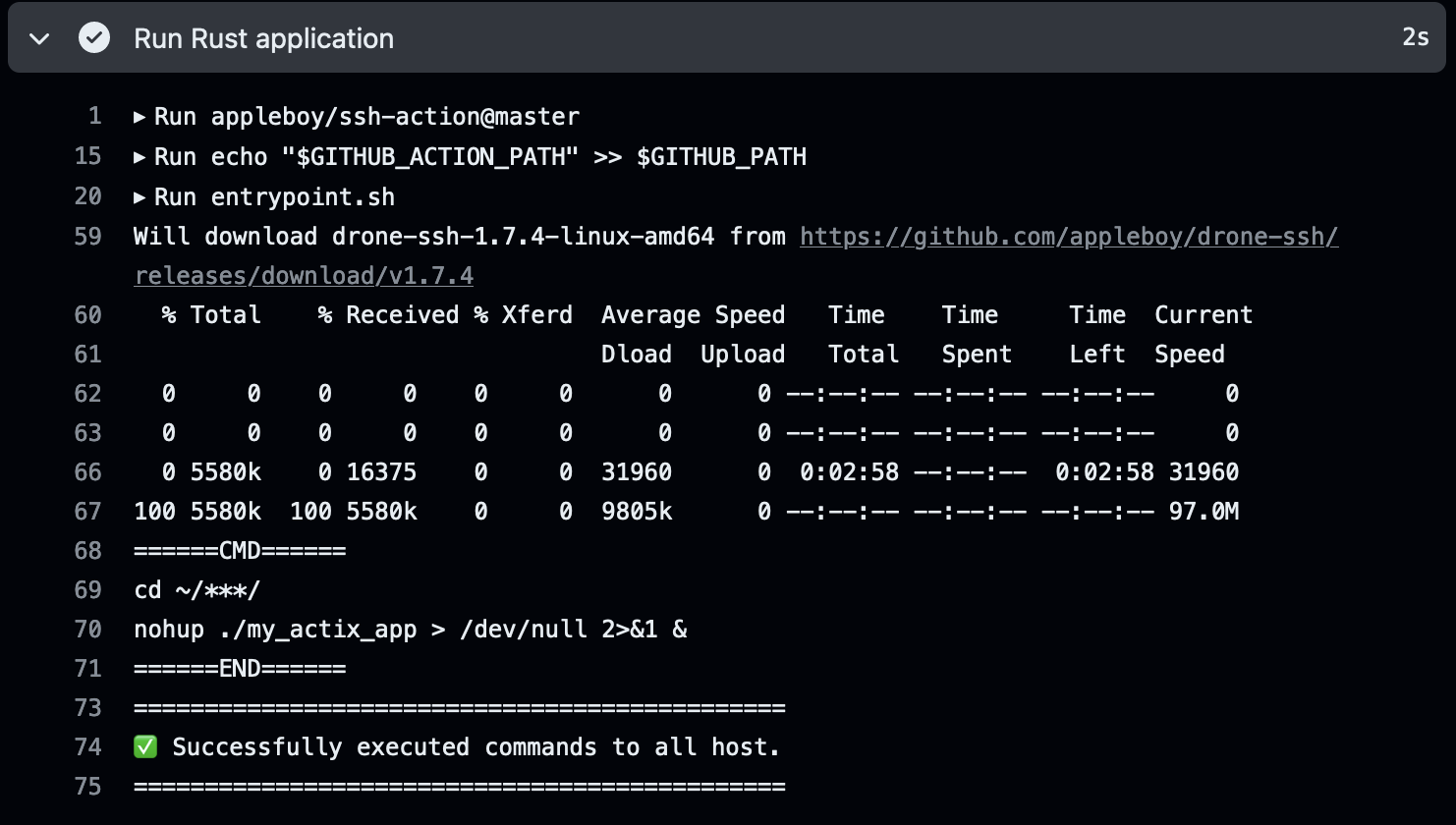
Task: Expand the Run entrypoint.sh group triangle
Action: 140,197
